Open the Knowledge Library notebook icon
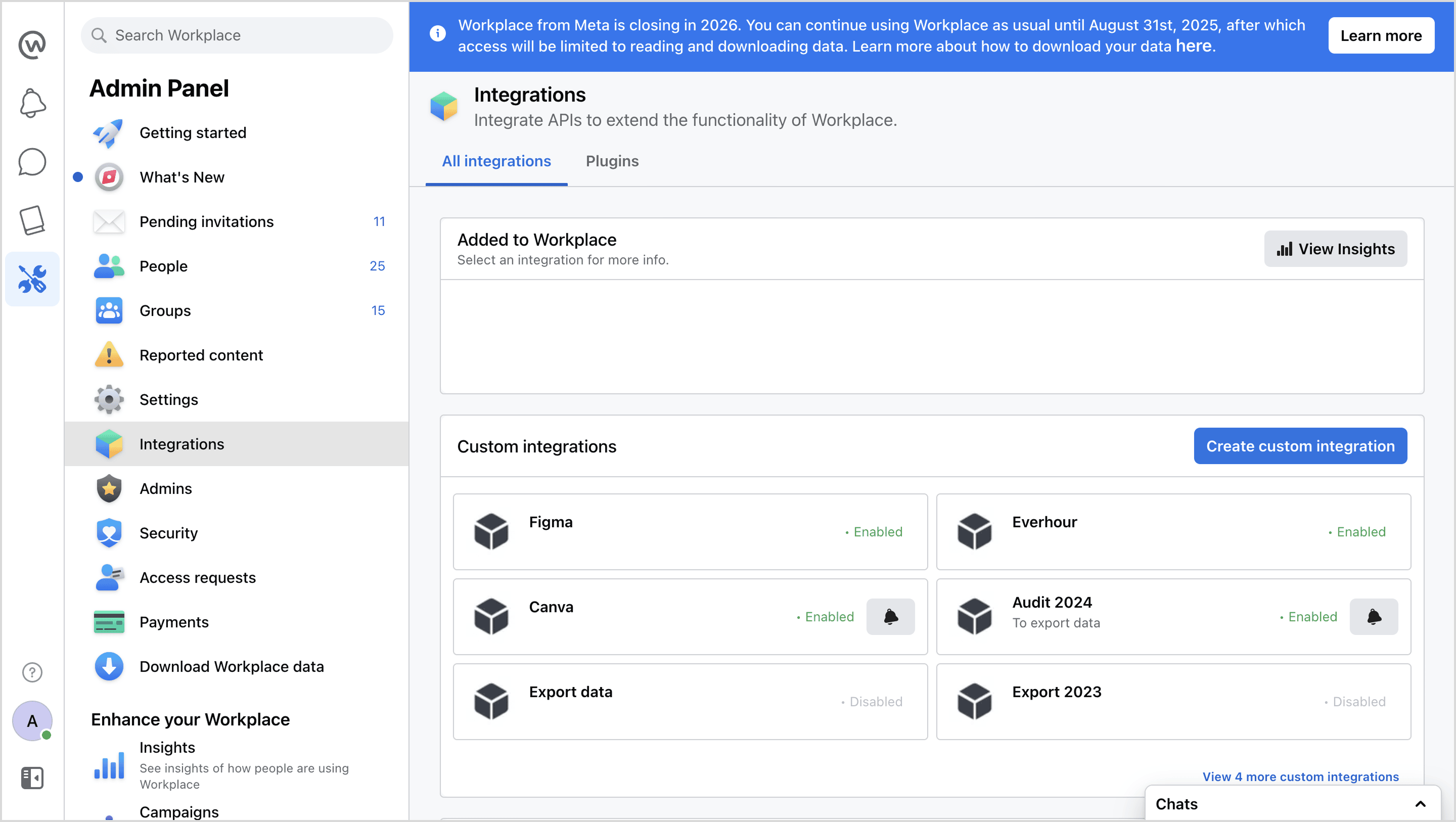 click(32, 220)
